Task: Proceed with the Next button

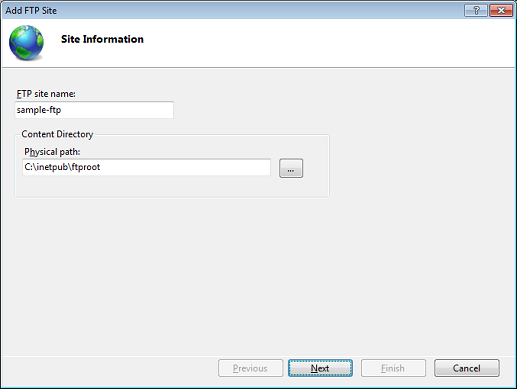Action: point(320,368)
